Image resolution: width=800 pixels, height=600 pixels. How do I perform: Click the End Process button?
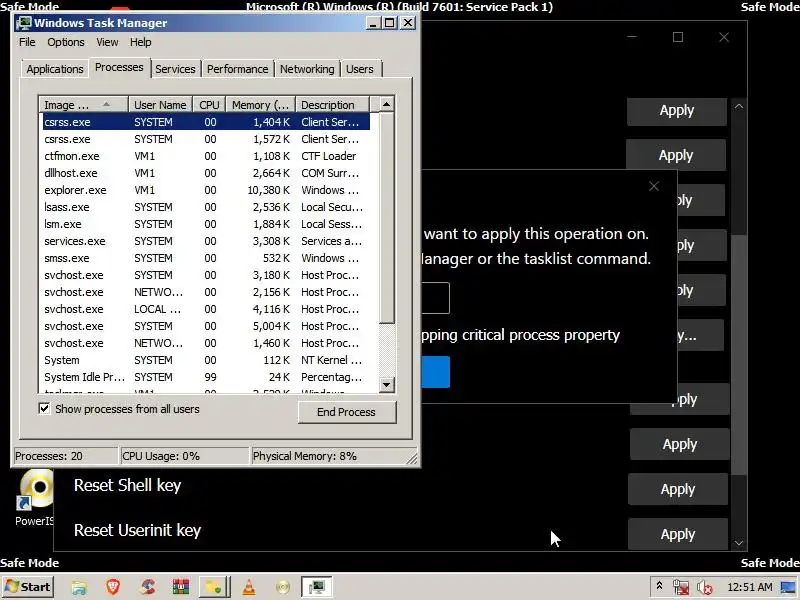pos(346,412)
